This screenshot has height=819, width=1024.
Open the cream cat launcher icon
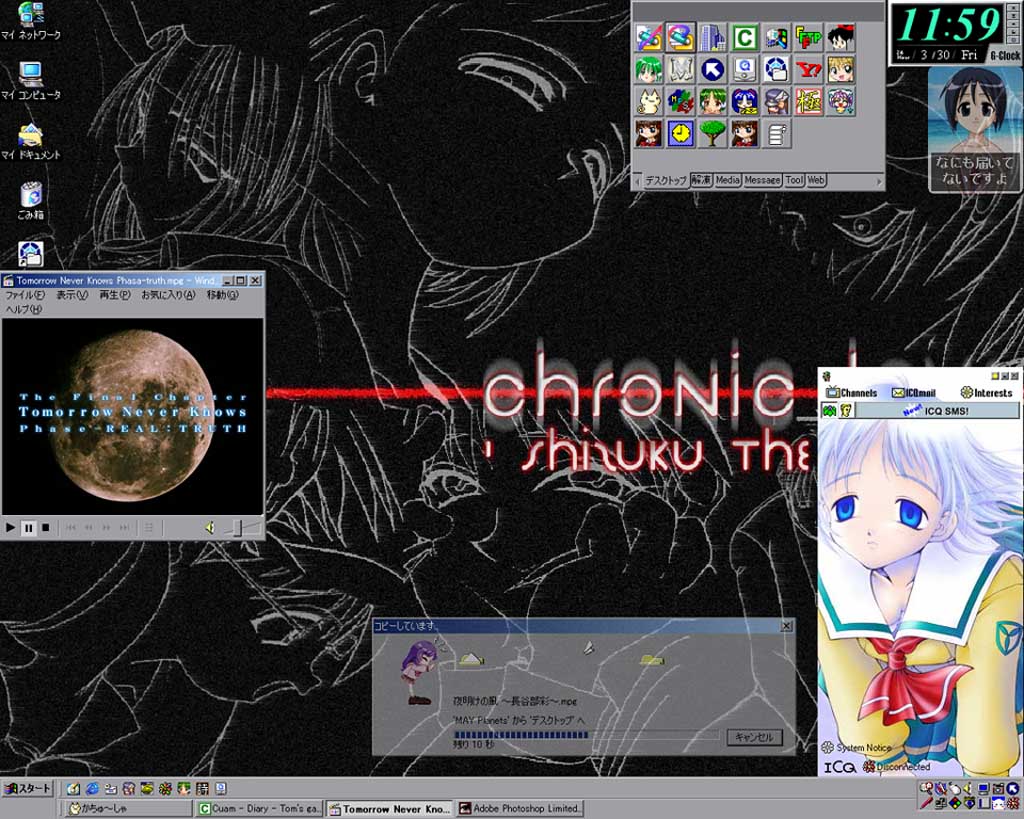[648, 101]
